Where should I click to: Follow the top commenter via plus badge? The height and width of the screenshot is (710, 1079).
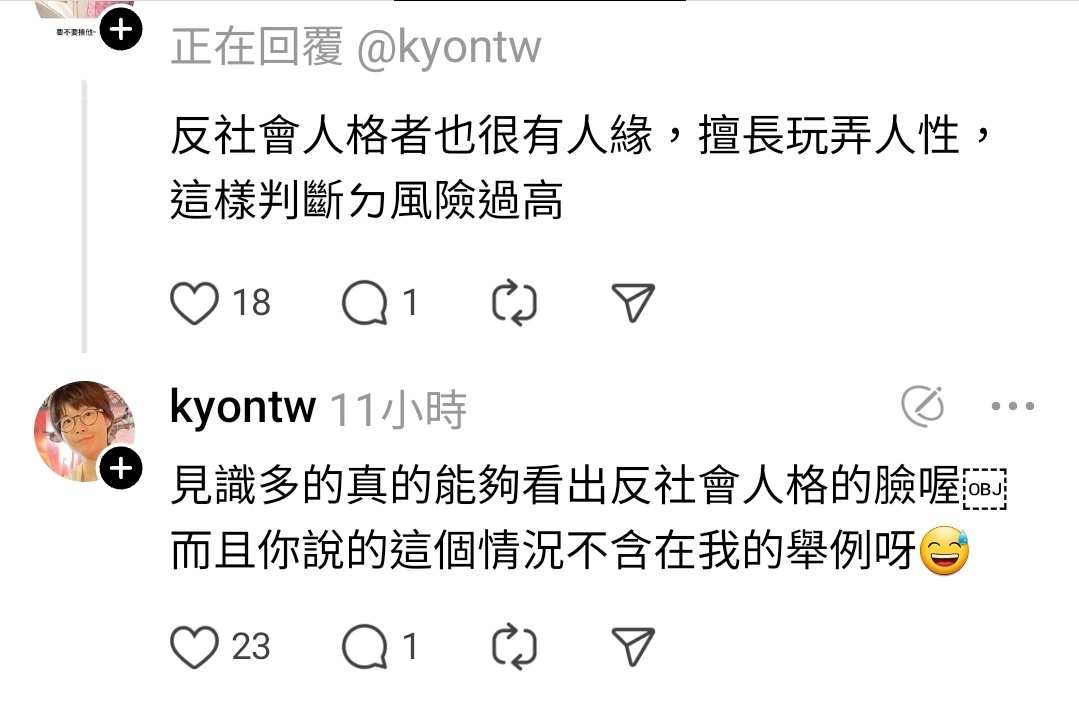point(121,30)
